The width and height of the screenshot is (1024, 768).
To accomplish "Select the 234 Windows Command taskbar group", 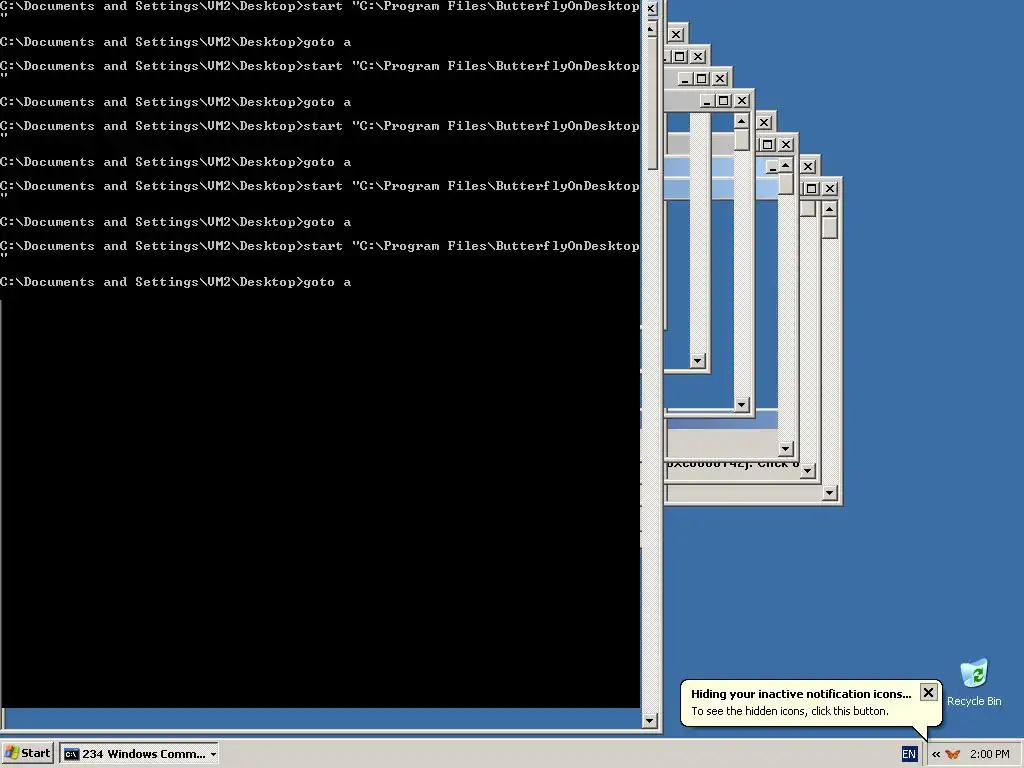I will [138, 754].
